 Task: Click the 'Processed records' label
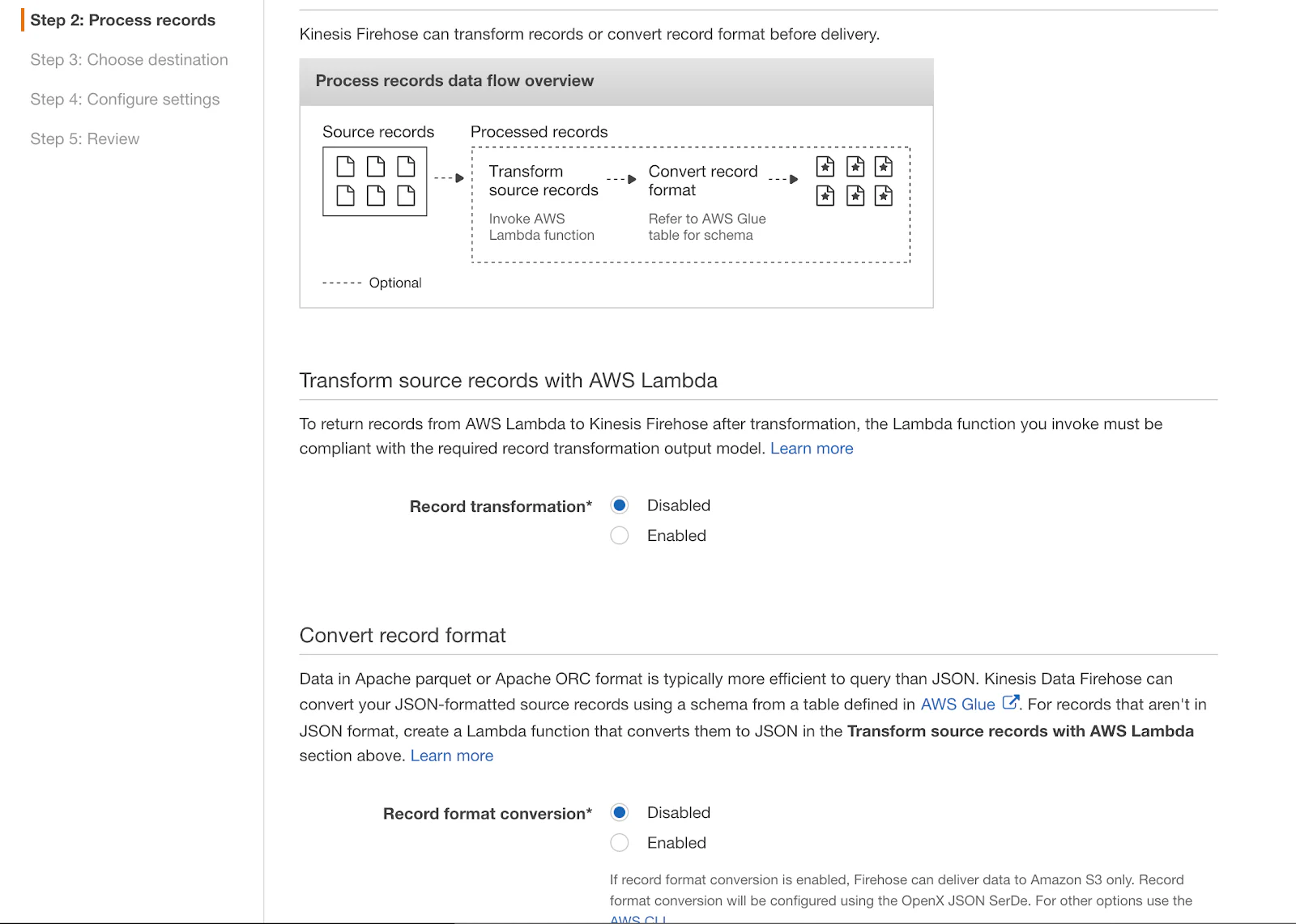coord(539,132)
